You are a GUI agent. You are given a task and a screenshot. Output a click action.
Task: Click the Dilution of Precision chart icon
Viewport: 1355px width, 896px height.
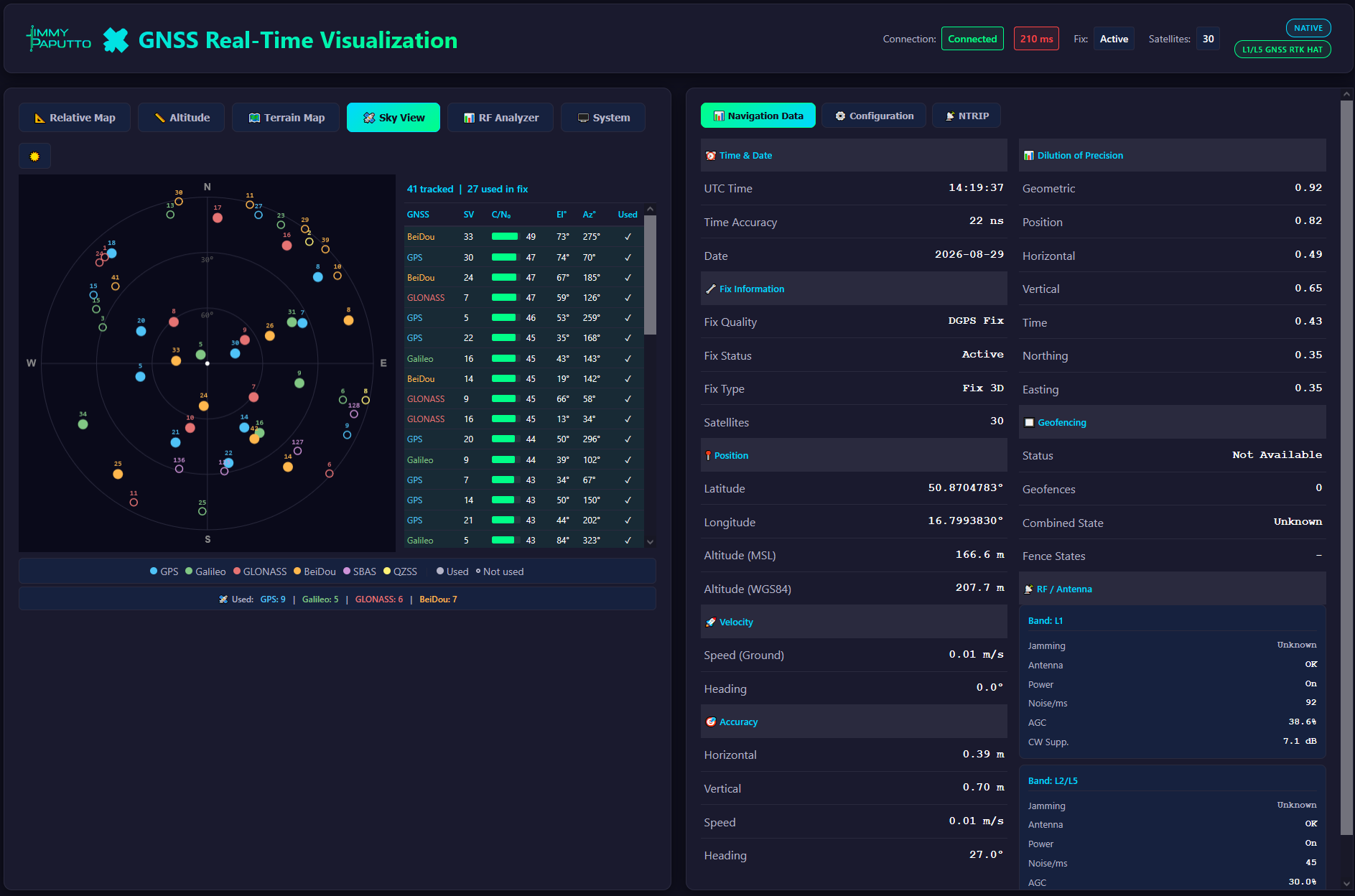point(1028,156)
